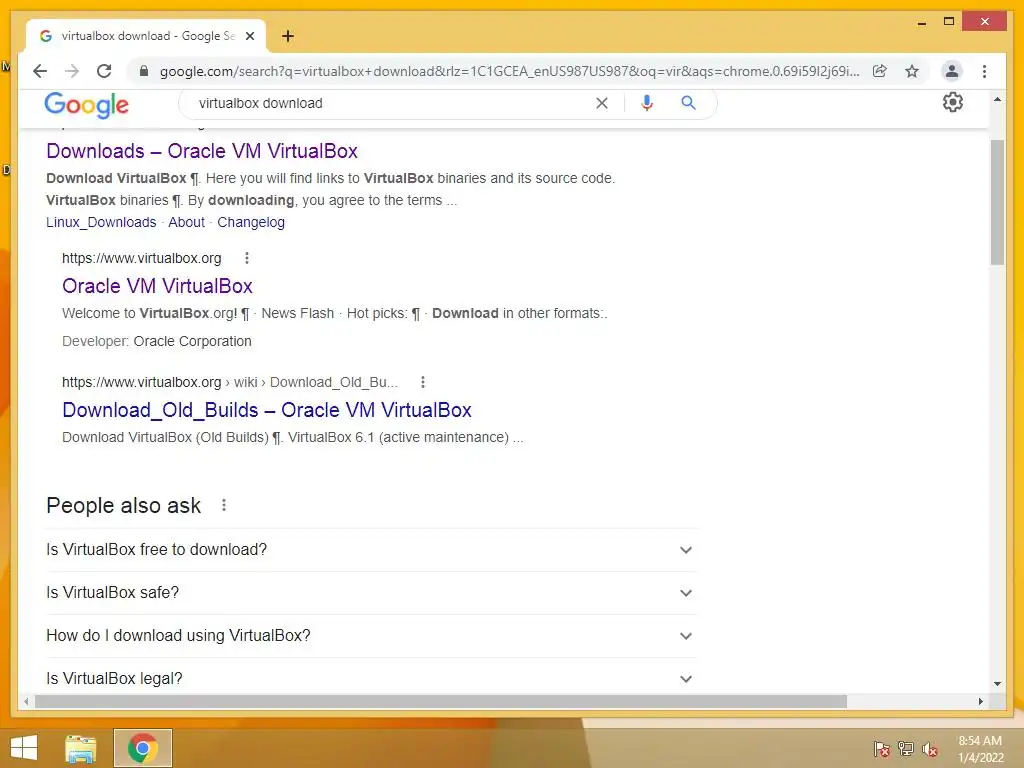This screenshot has width=1024, height=768.
Task: Click inside the Google search input field
Action: click(392, 103)
